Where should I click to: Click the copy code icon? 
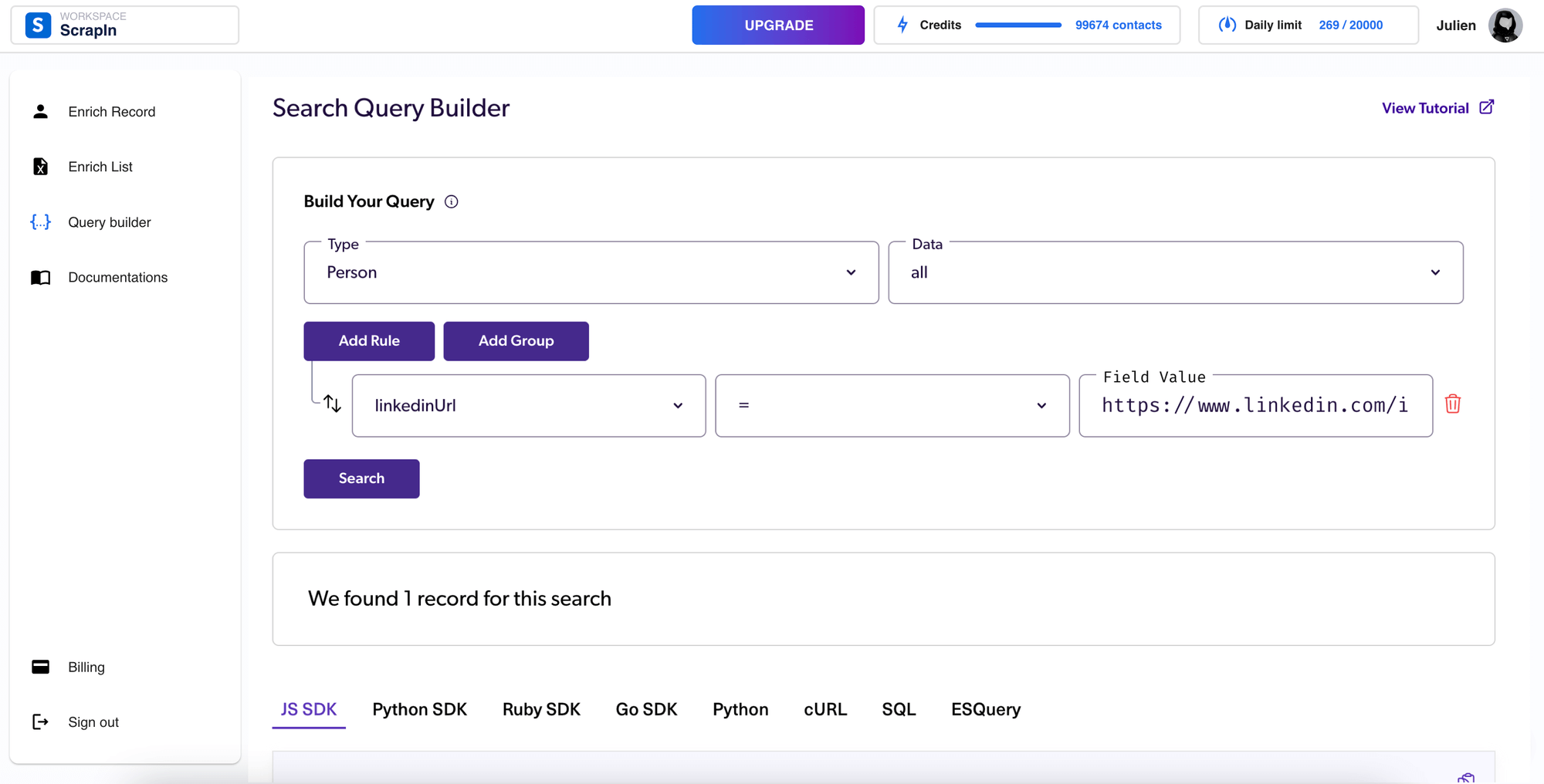1466,778
